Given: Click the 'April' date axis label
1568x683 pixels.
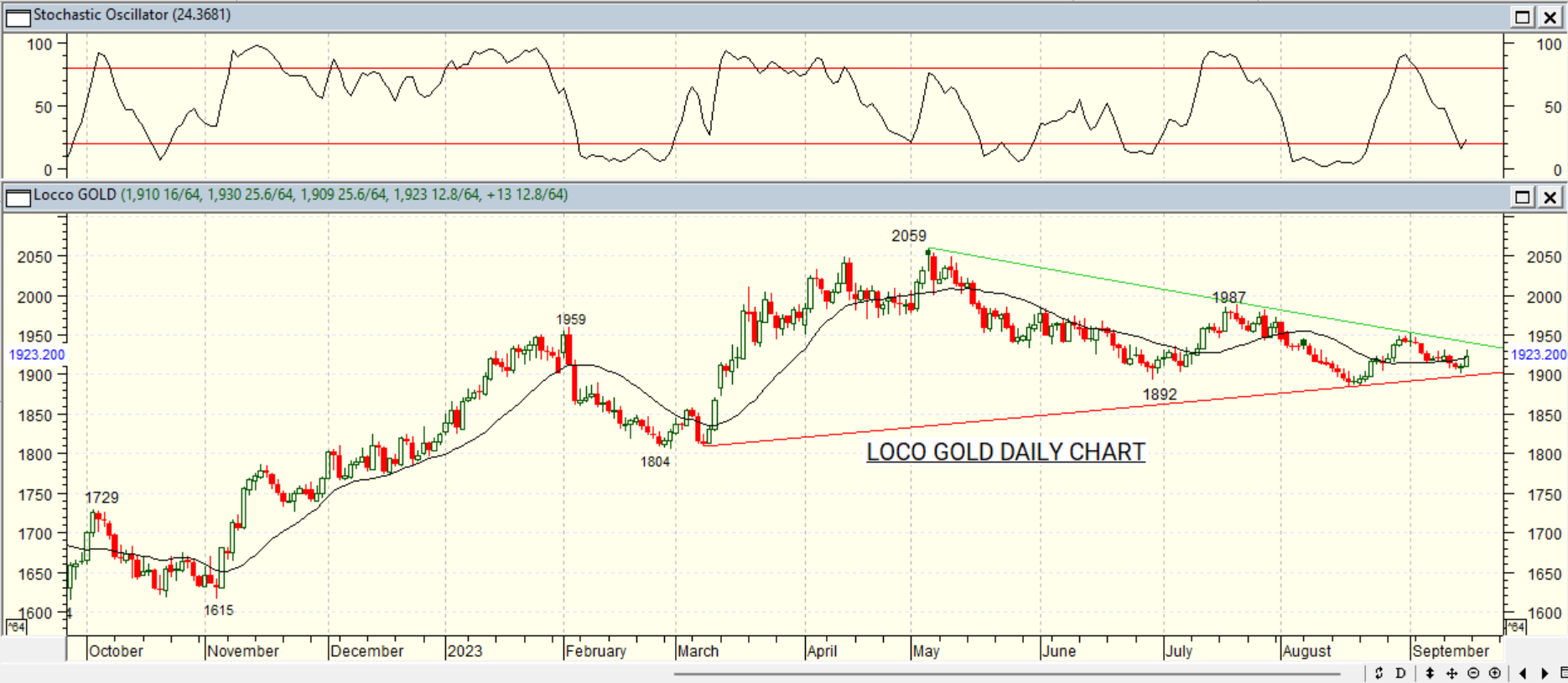Looking at the screenshot, I should [x=822, y=651].
